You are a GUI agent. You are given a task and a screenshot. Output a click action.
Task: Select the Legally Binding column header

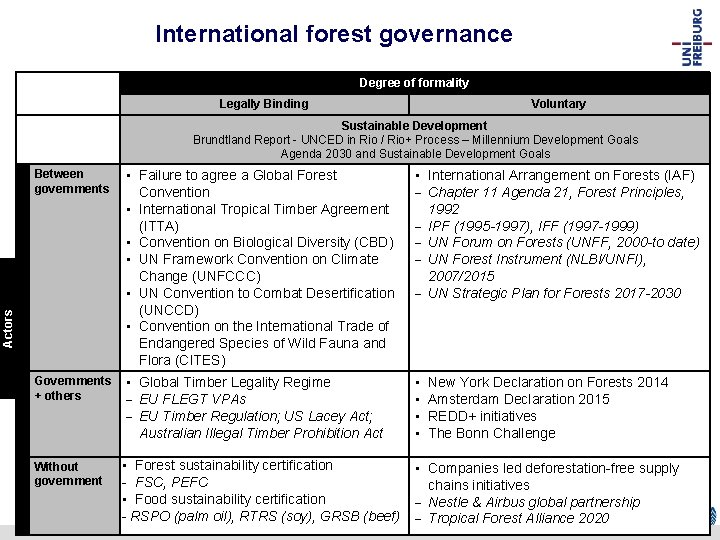264,104
